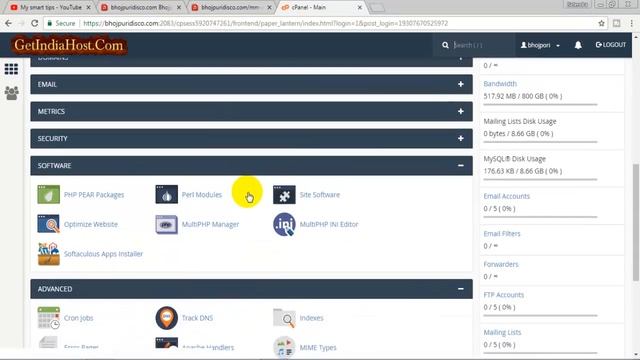This screenshot has height=360, width=640.
Task: Open MultiPHP Manager icon
Action: 167,224
